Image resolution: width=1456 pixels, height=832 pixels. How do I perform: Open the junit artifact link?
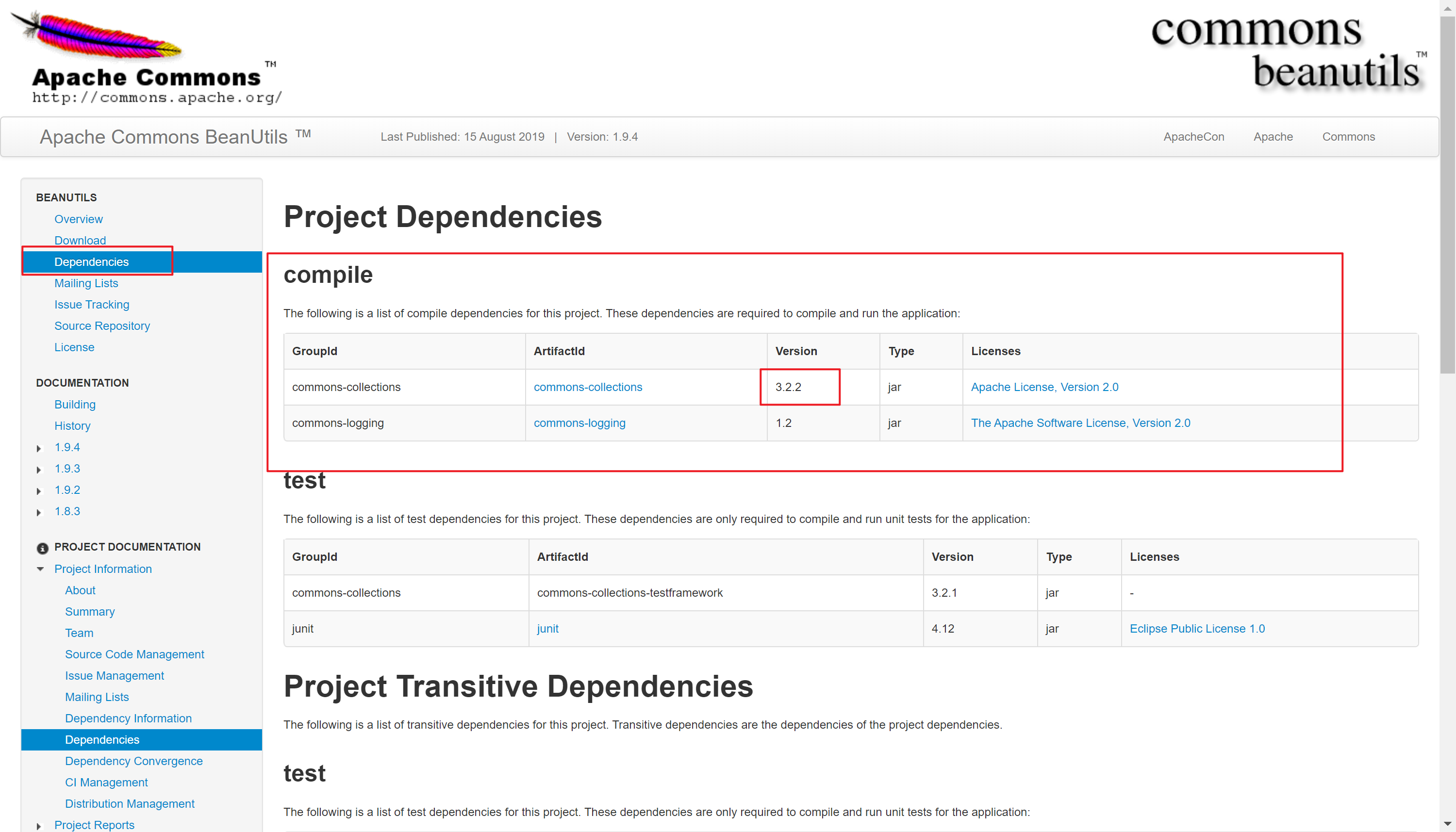click(547, 629)
